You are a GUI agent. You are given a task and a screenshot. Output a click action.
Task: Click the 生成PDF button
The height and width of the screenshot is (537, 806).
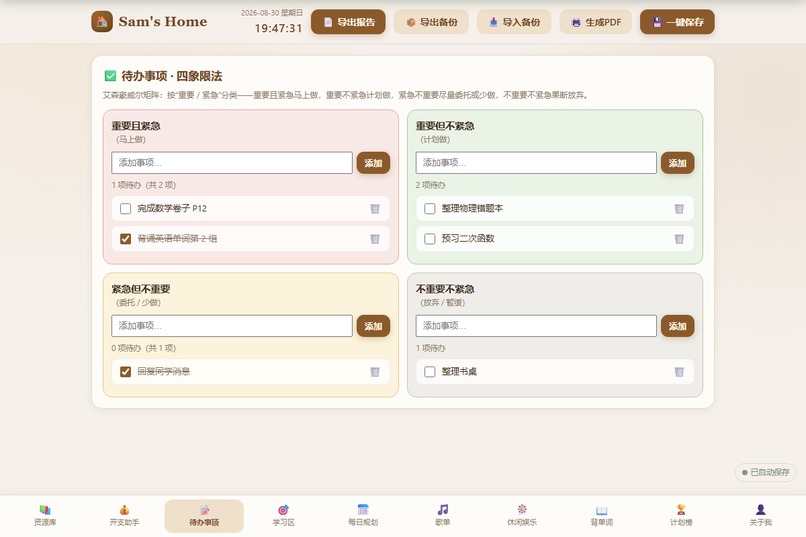(596, 22)
